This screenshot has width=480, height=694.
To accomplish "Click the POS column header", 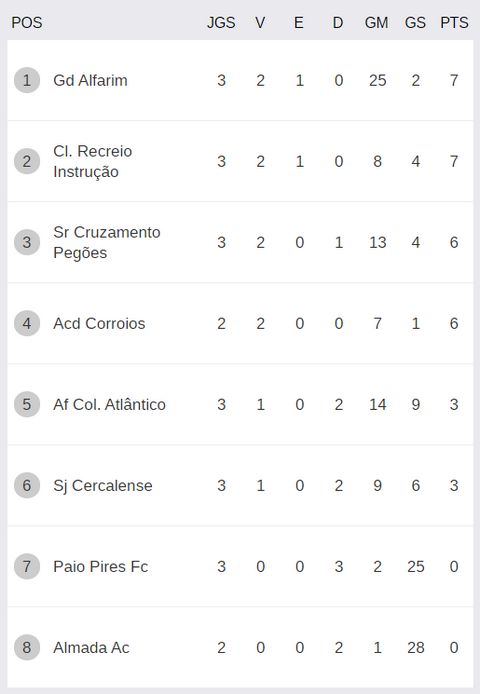I will click(x=27, y=23).
